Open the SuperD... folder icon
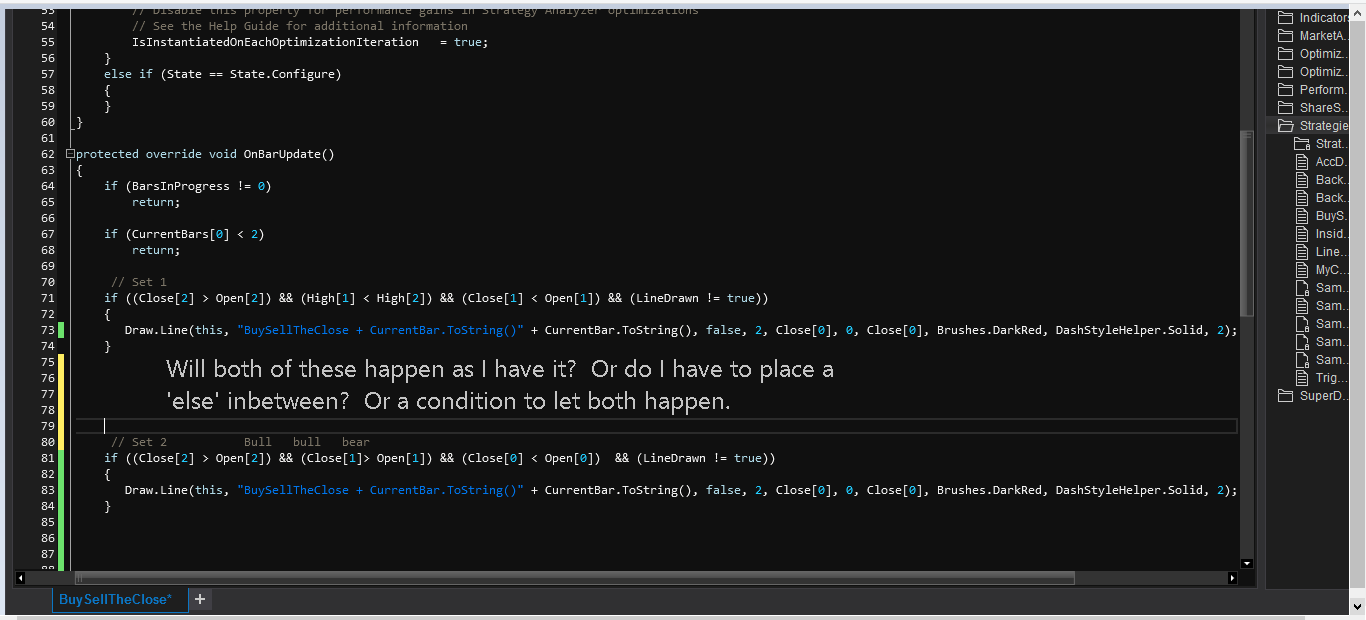Screen dimensions: 1366x620 tap(1285, 396)
